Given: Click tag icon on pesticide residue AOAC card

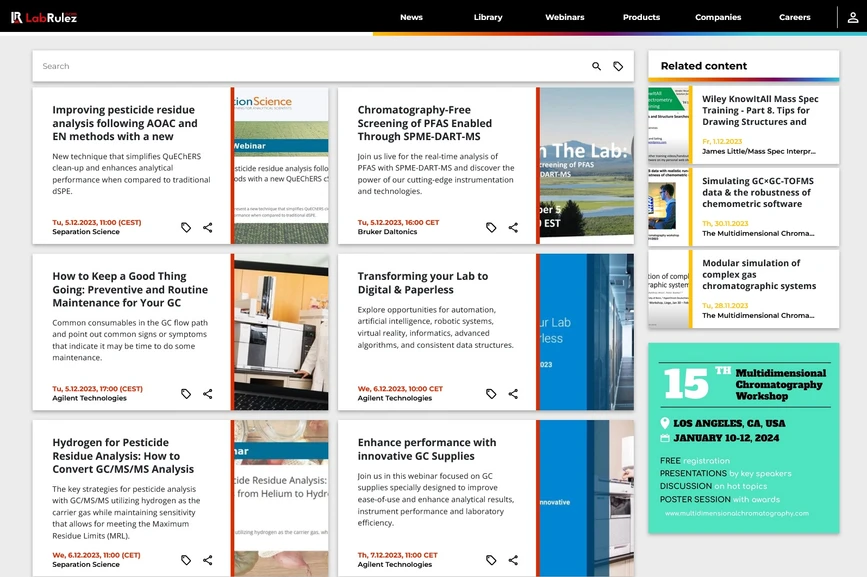Looking at the screenshot, I should click(x=186, y=227).
